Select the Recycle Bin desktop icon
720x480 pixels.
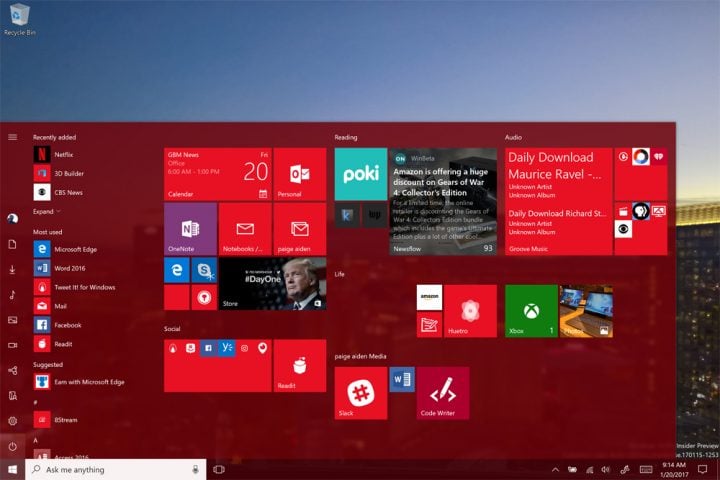[19, 19]
